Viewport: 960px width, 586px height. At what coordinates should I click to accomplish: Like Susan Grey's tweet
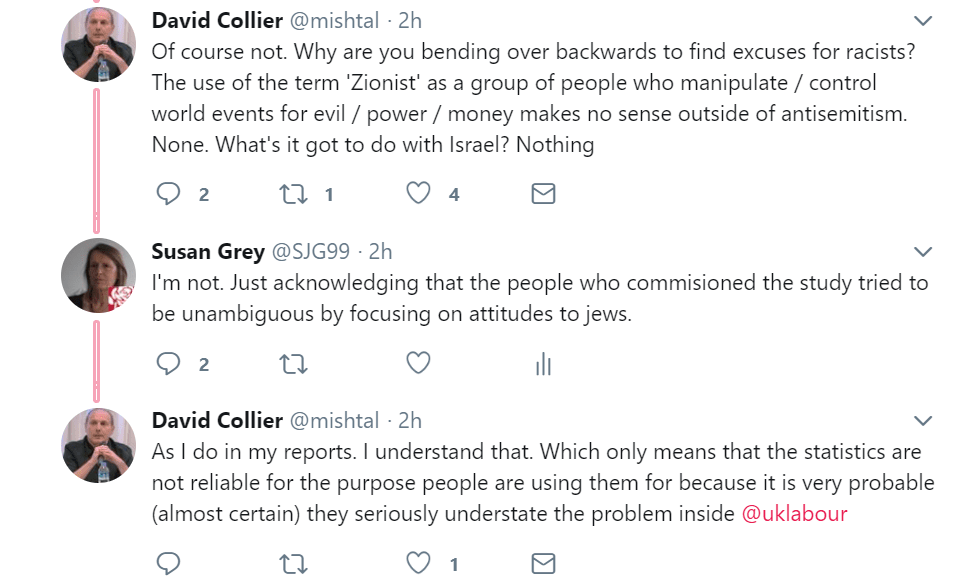(418, 364)
